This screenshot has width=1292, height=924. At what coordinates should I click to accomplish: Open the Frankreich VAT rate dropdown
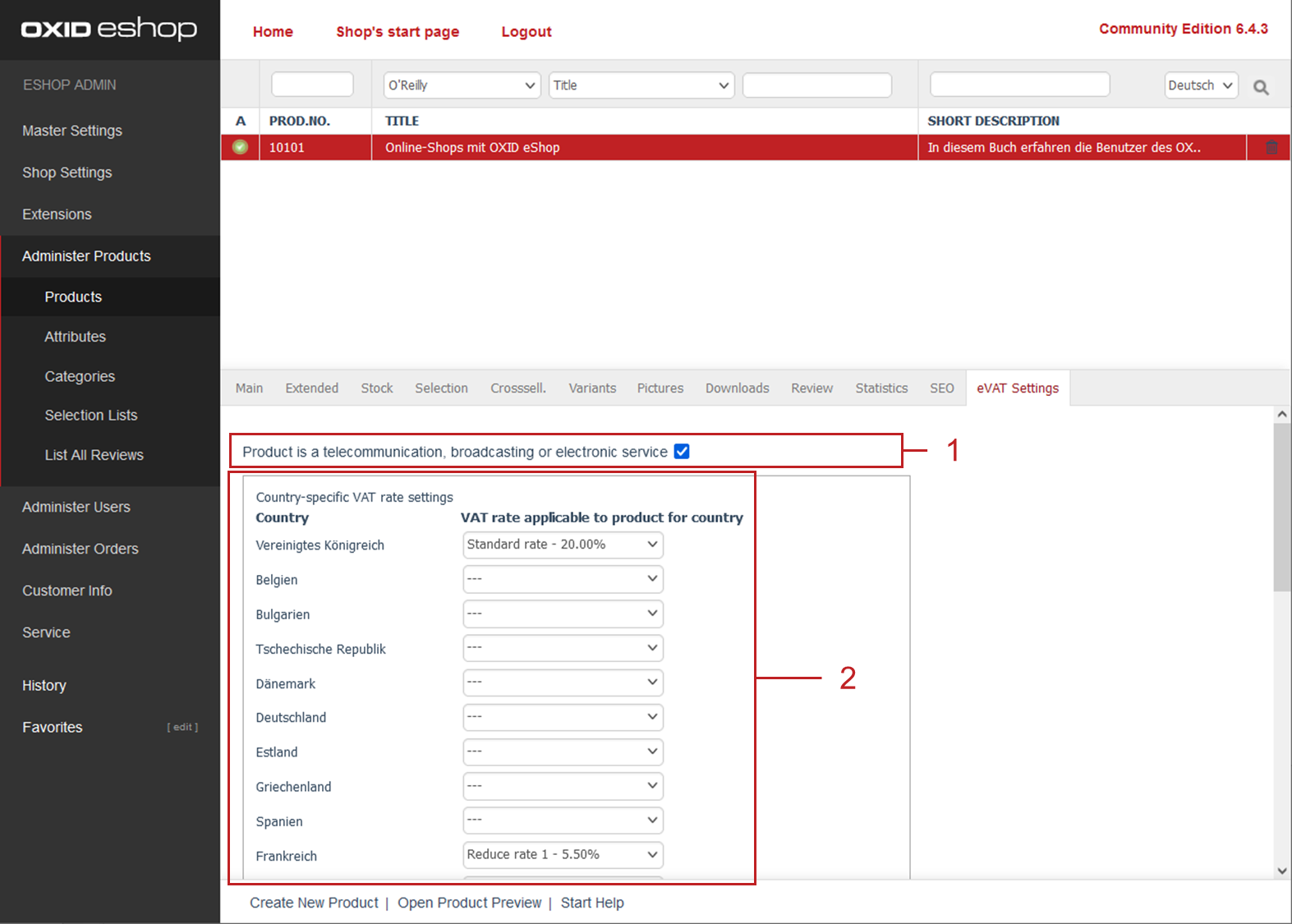(563, 855)
